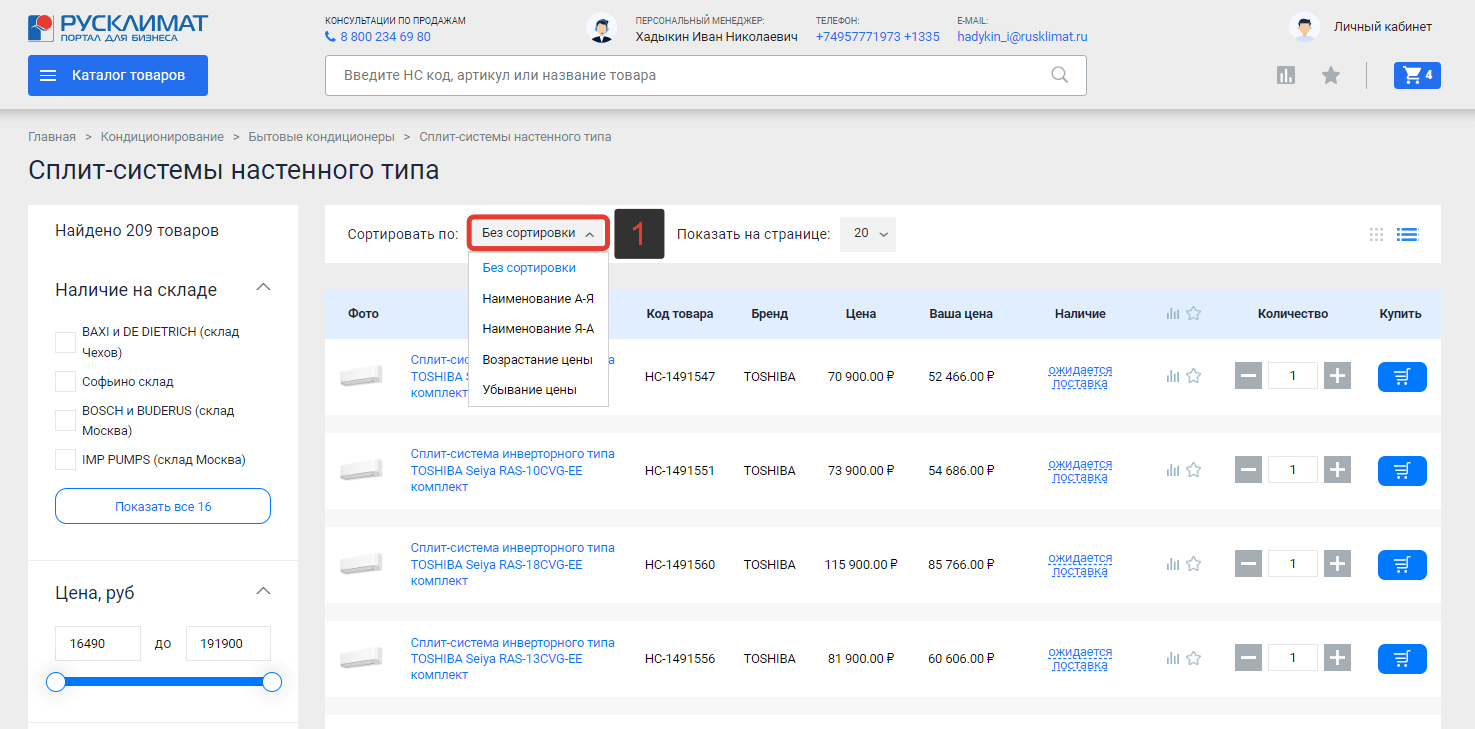Collapse the Наличие на складе section
The width and height of the screenshot is (1475, 729).
point(264,288)
